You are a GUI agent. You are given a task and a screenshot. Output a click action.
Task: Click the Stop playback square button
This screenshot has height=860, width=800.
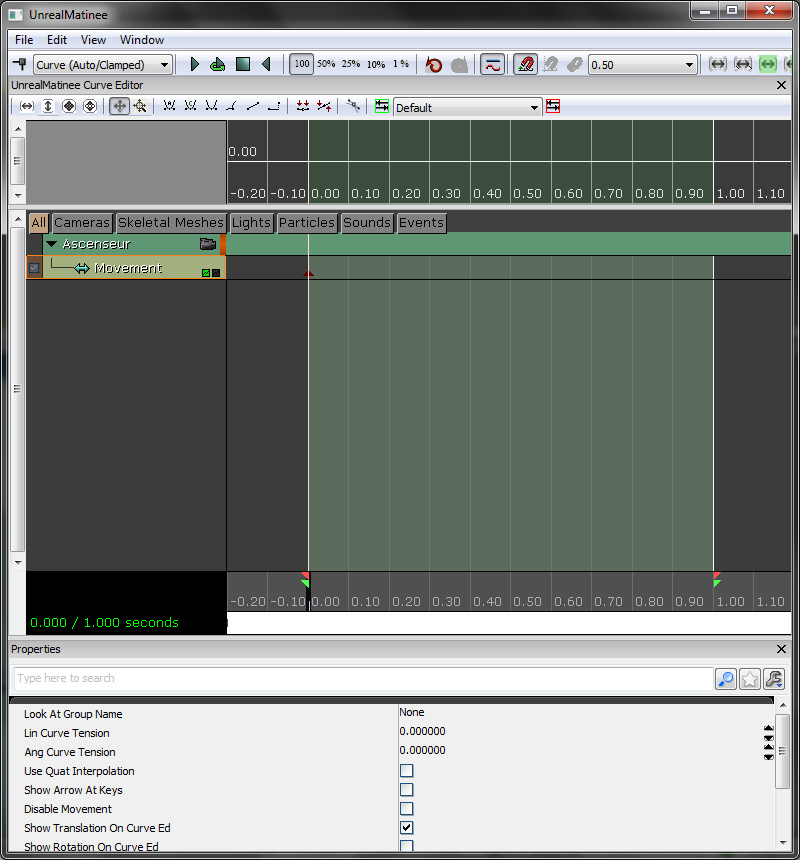[243, 64]
